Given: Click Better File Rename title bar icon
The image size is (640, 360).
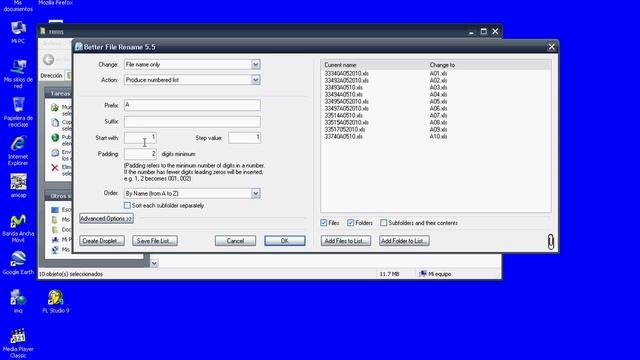Looking at the screenshot, I should tap(78, 47).
